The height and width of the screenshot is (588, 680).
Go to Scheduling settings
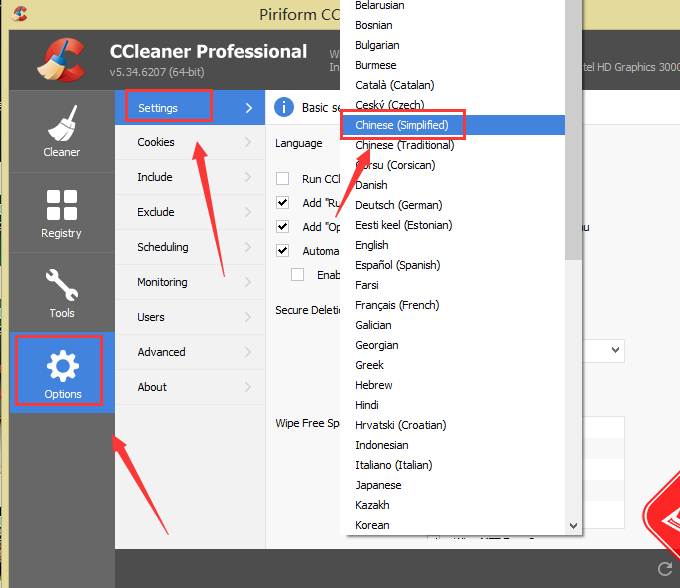pos(162,247)
